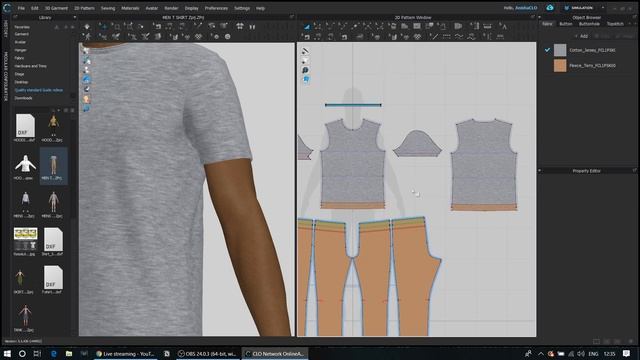Select the orange Fleece_Terry fabric swatch
Image resolution: width=640 pixels, height=360 pixels.
pyautogui.click(x=560, y=65)
